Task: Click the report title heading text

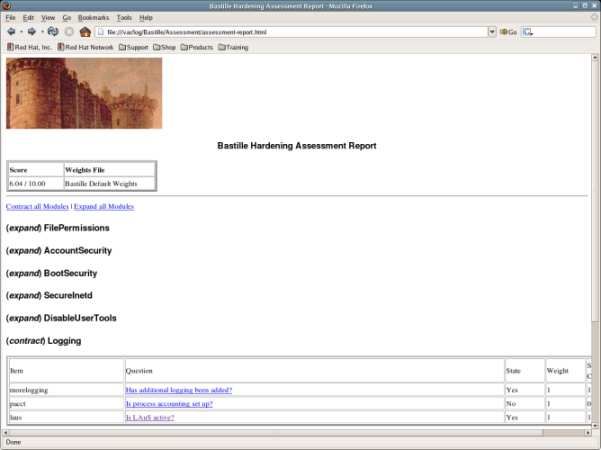Action: 297,146
